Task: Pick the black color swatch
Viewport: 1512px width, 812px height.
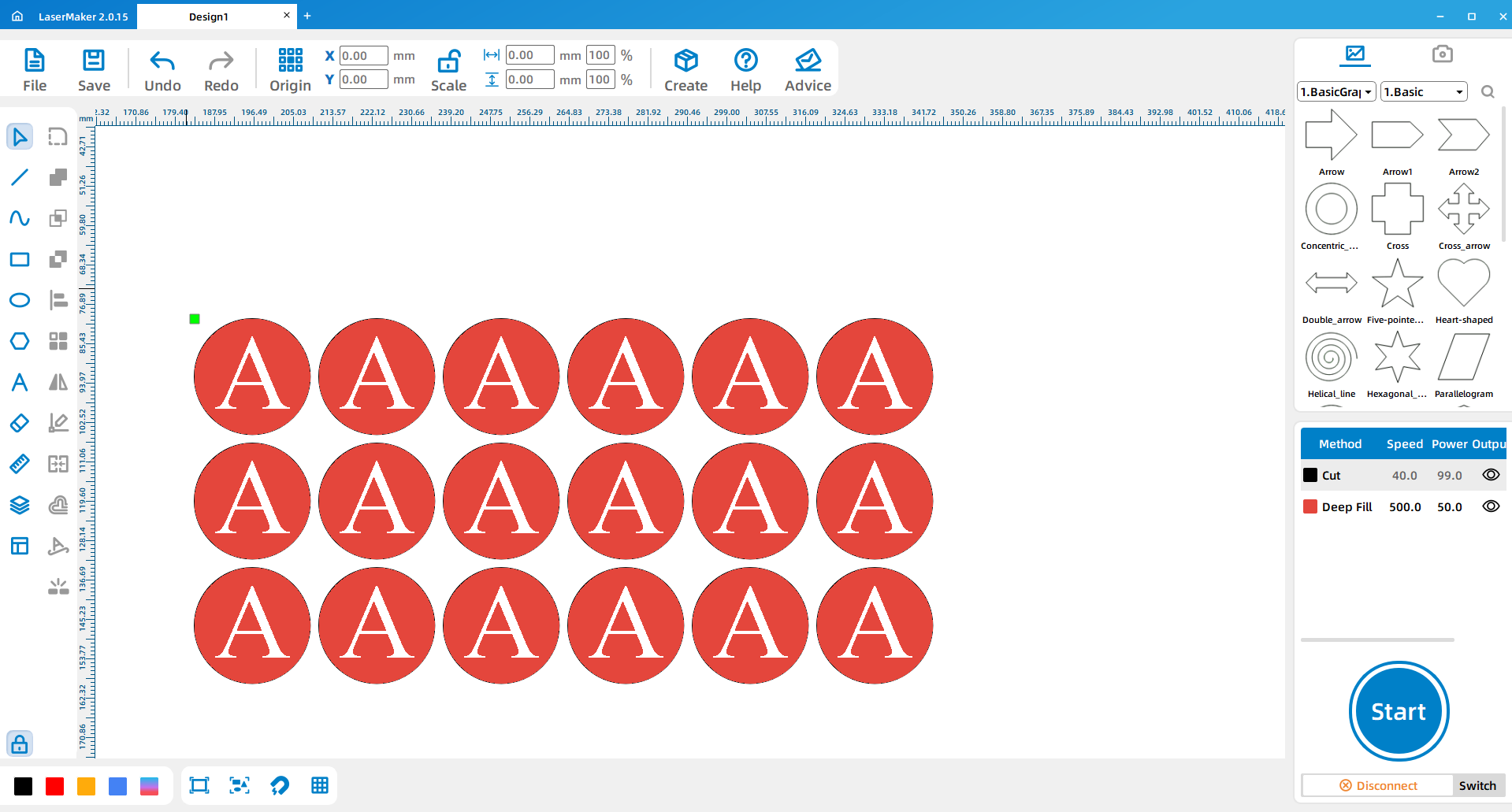Action: 24,786
